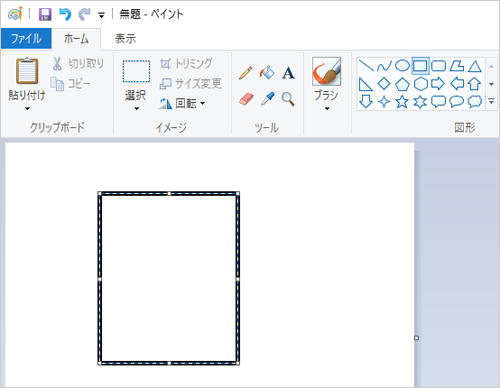Select the Oval shape
The height and width of the screenshot is (388, 500).
[x=402, y=66]
